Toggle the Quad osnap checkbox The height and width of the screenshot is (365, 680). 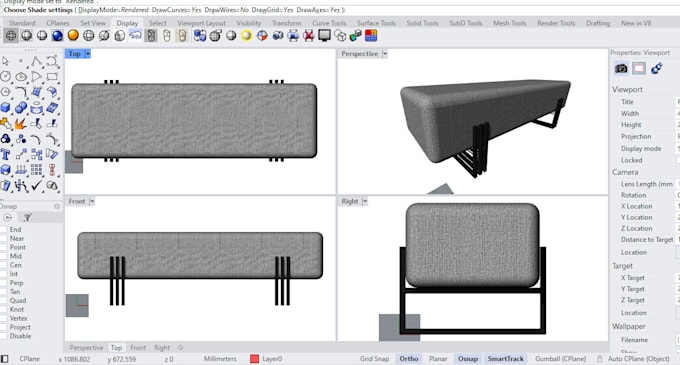pos(4,301)
